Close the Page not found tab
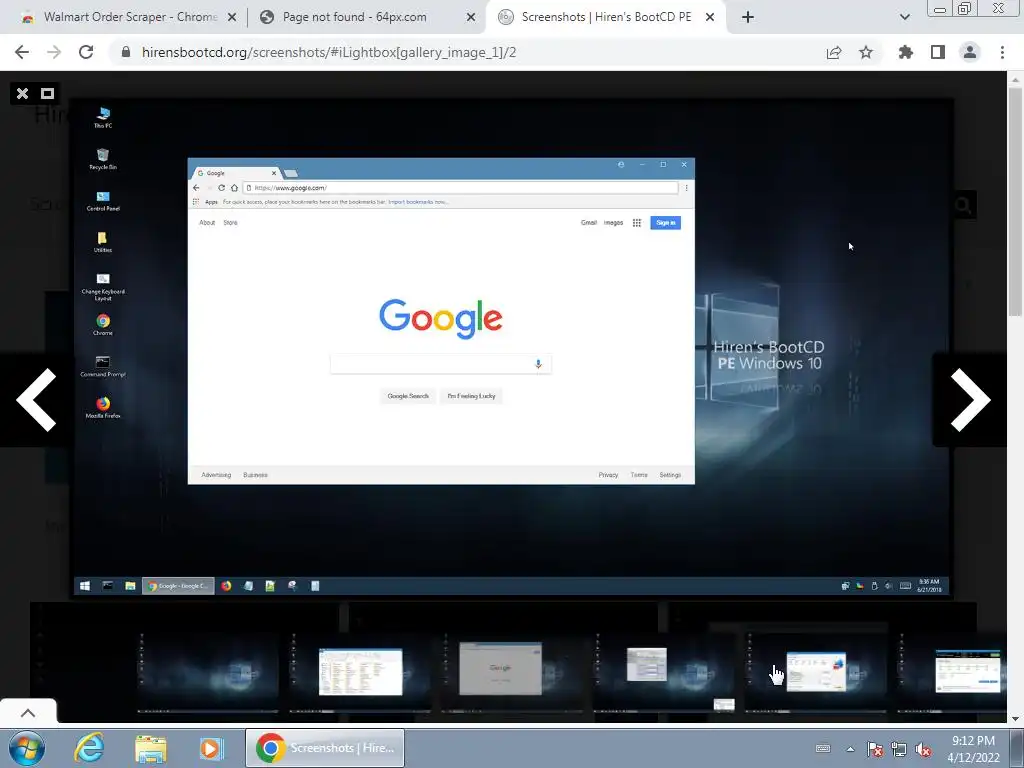1024x768 pixels. coord(471,18)
